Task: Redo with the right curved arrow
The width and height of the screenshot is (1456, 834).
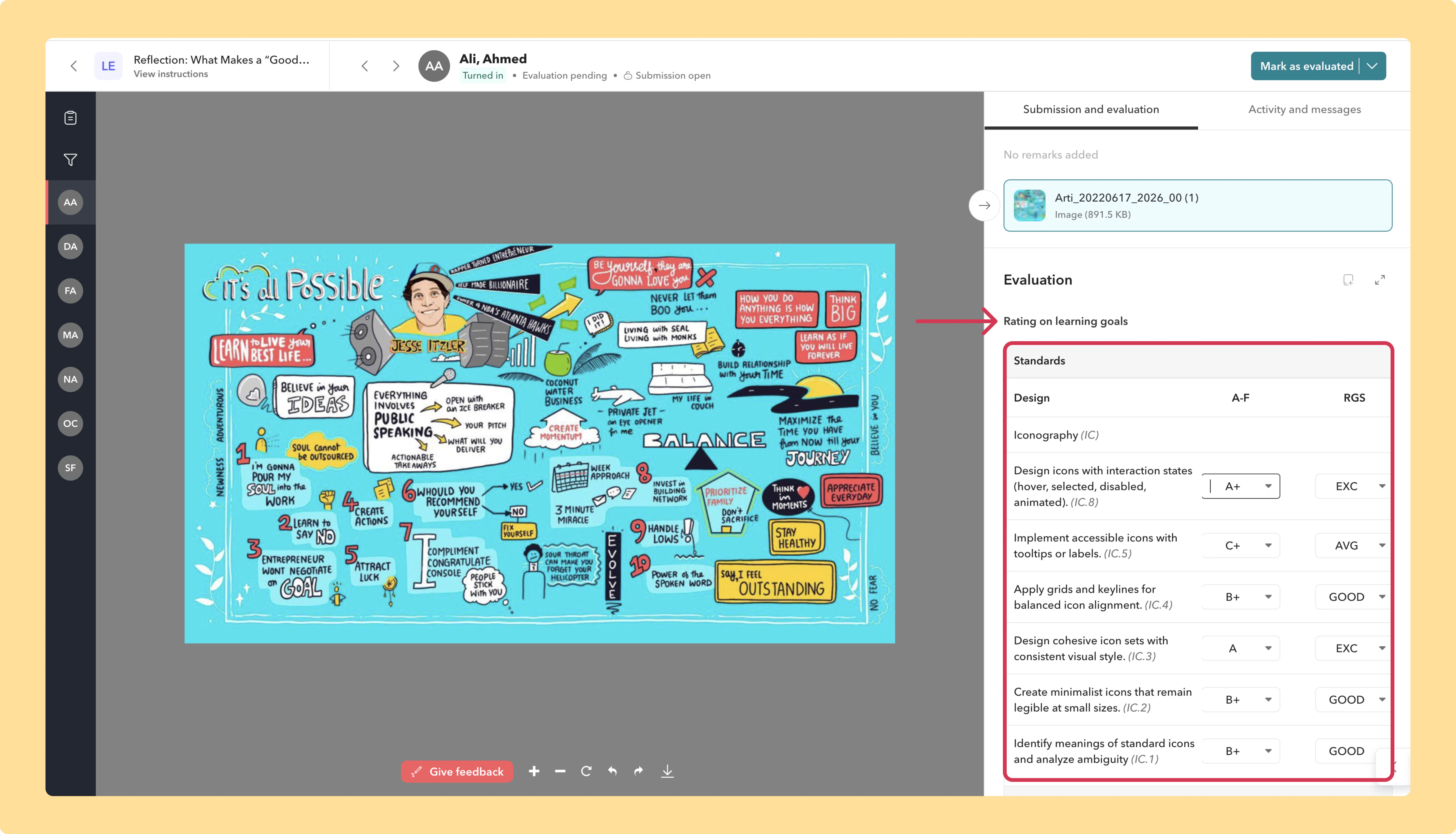Action: 639,771
